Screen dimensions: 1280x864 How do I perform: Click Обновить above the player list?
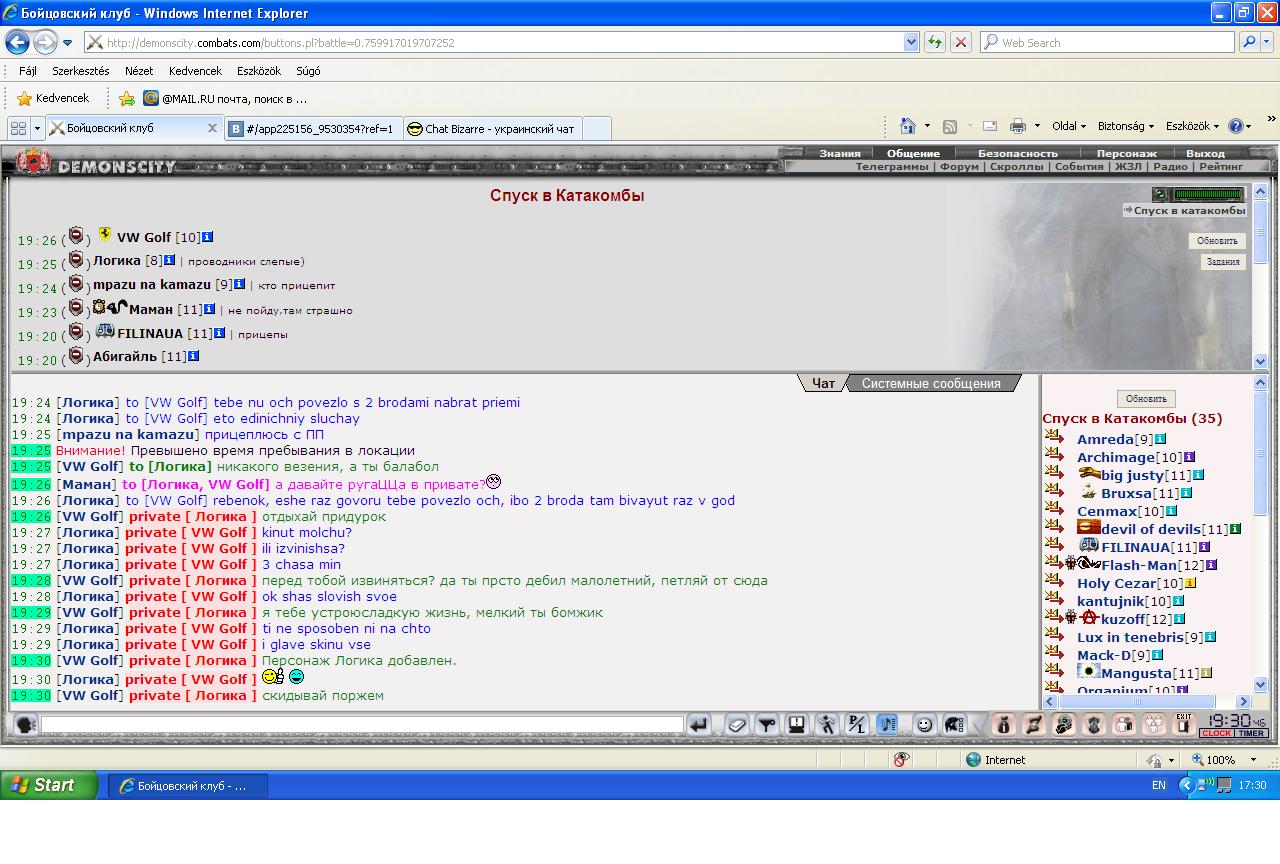[x=1146, y=398]
